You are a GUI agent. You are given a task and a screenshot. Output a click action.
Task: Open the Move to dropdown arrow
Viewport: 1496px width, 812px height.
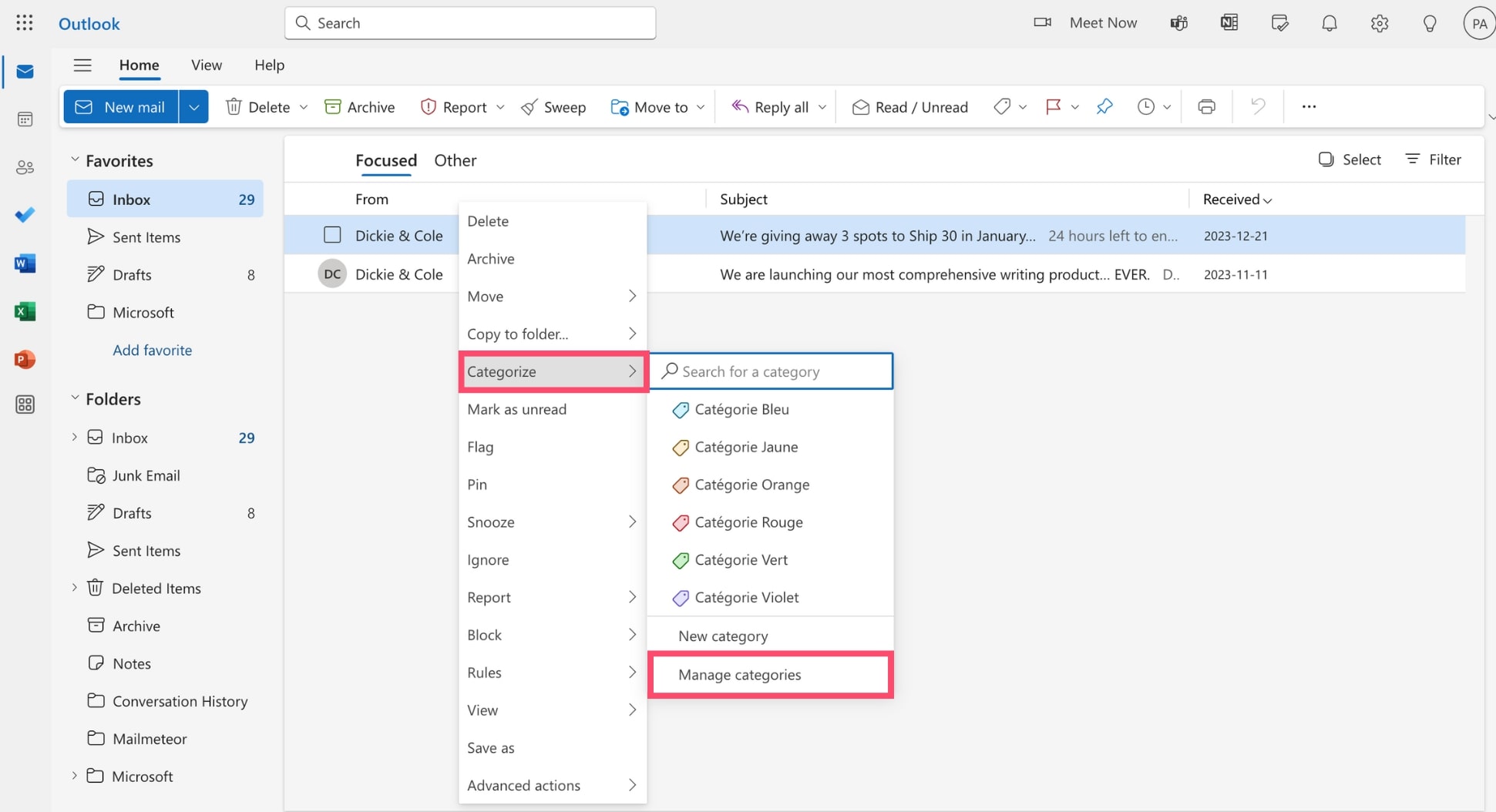pyautogui.click(x=701, y=107)
